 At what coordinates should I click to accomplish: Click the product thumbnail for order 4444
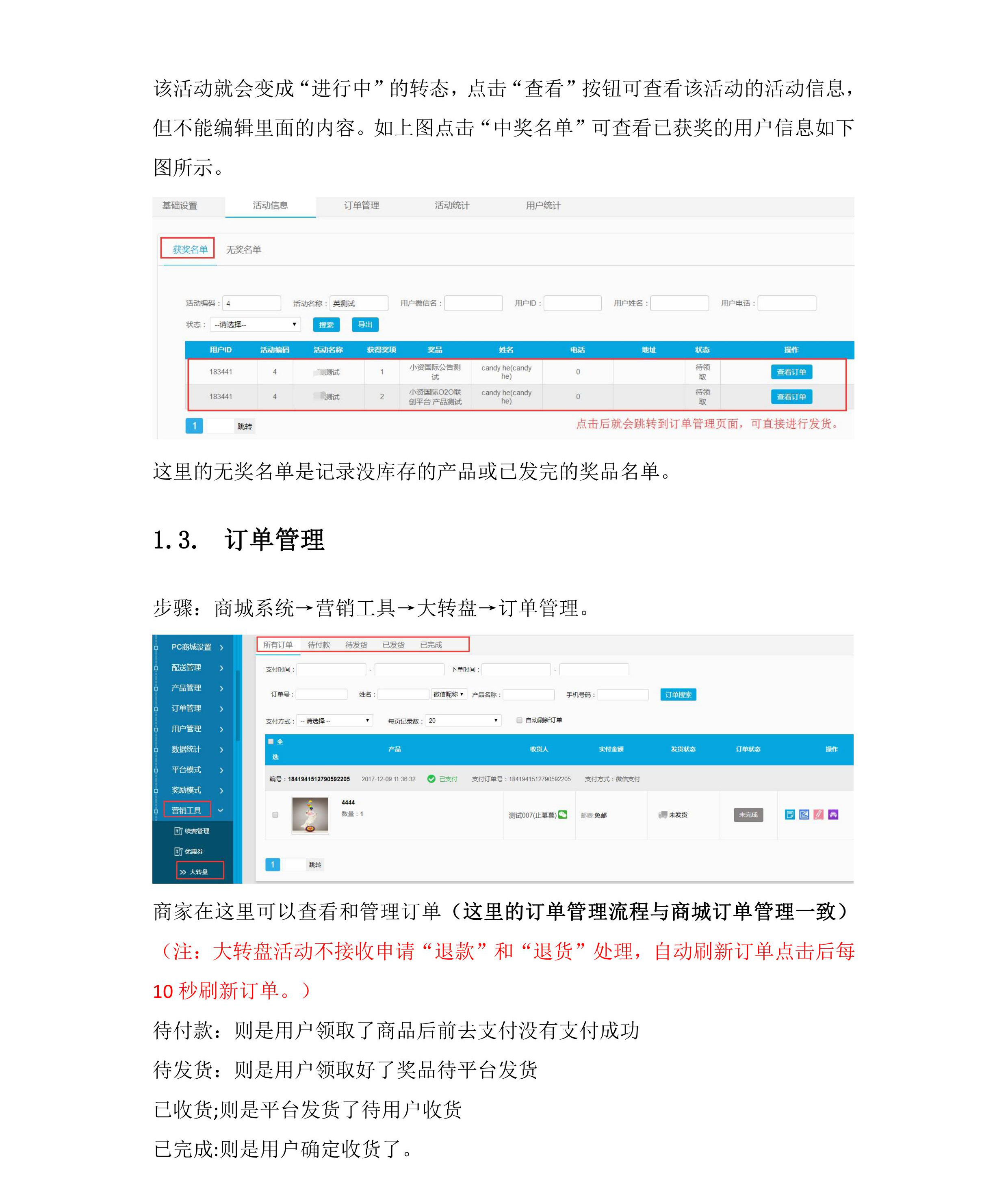click(310, 815)
